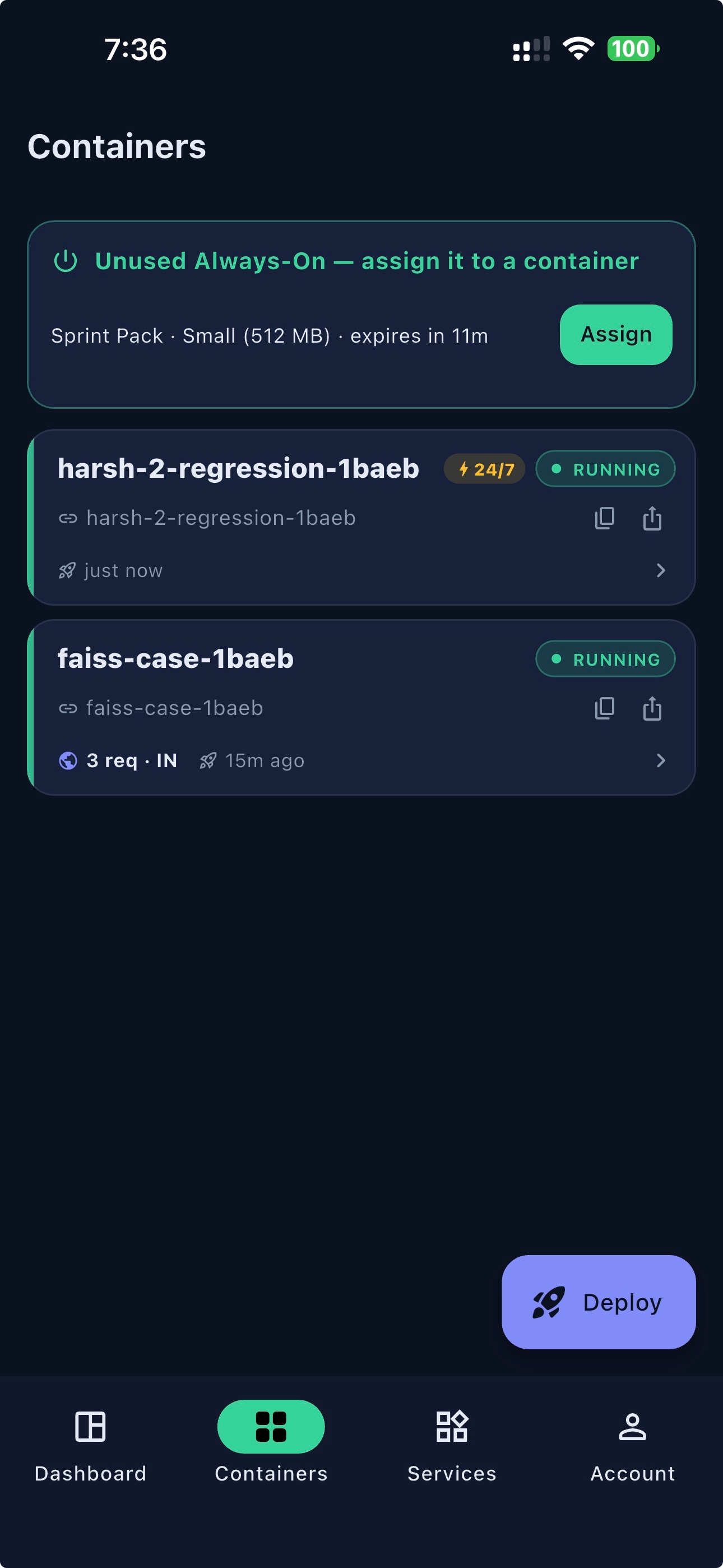Open the faiss-case-1baeb container card
This screenshot has height=1568, width=723.
(361, 707)
